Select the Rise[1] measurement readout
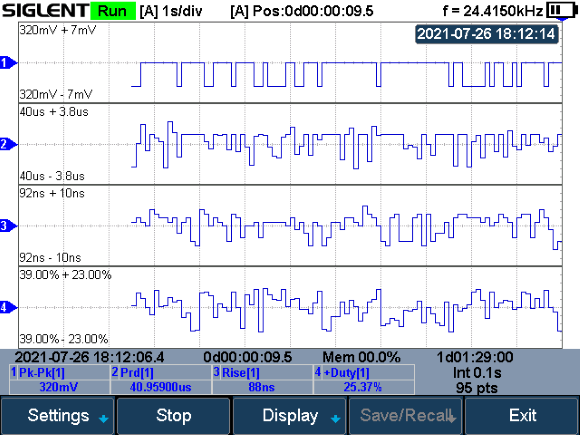This screenshot has height=435, width=580. click(x=262, y=380)
